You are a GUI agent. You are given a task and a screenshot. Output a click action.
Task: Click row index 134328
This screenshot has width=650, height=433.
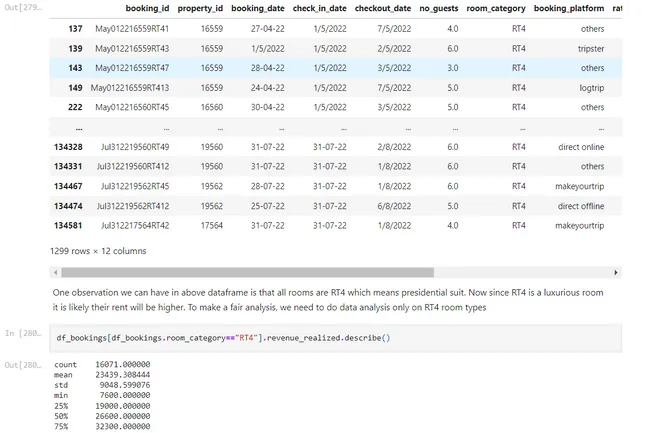pos(68,147)
